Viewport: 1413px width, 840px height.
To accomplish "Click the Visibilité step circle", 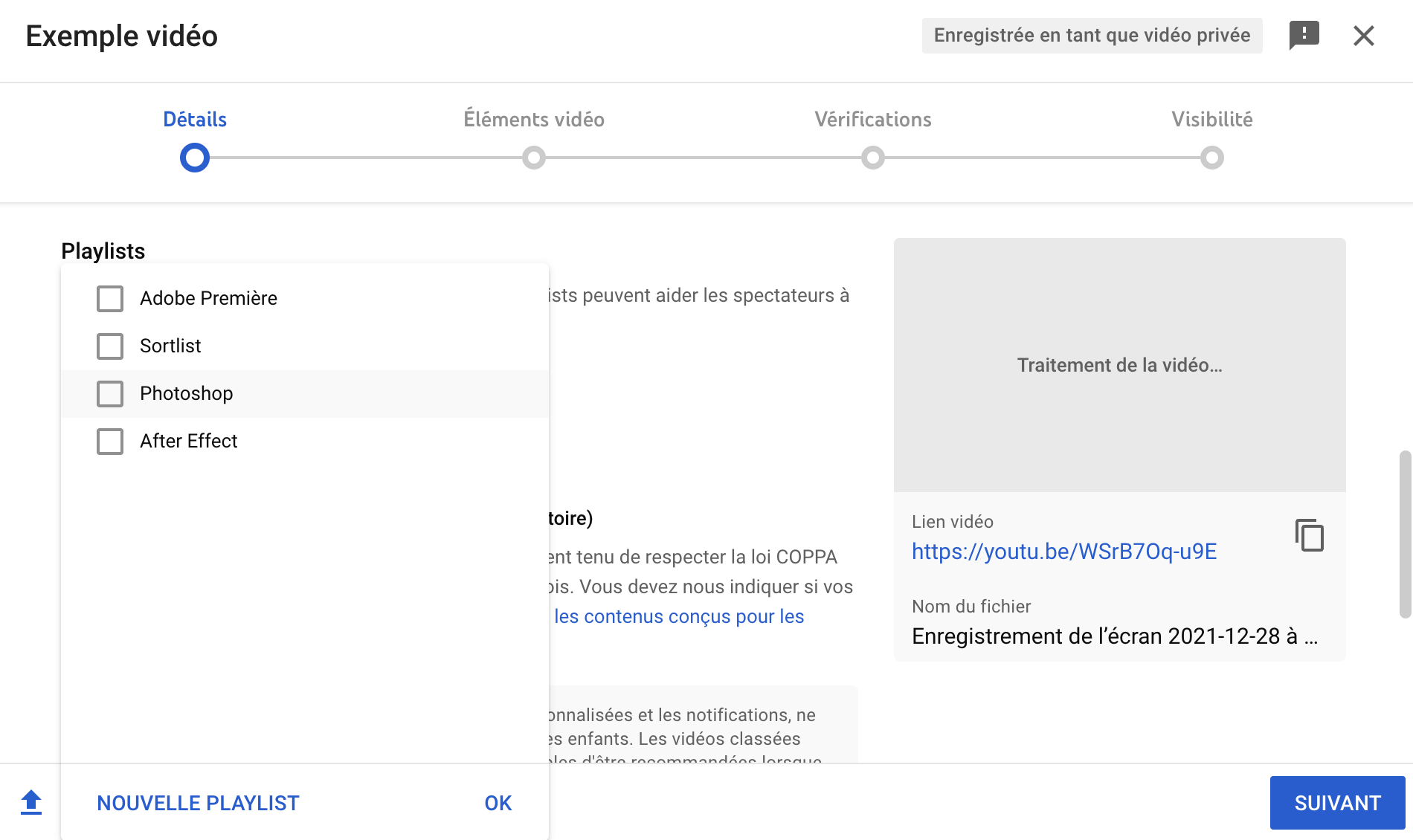I will tap(1212, 158).
